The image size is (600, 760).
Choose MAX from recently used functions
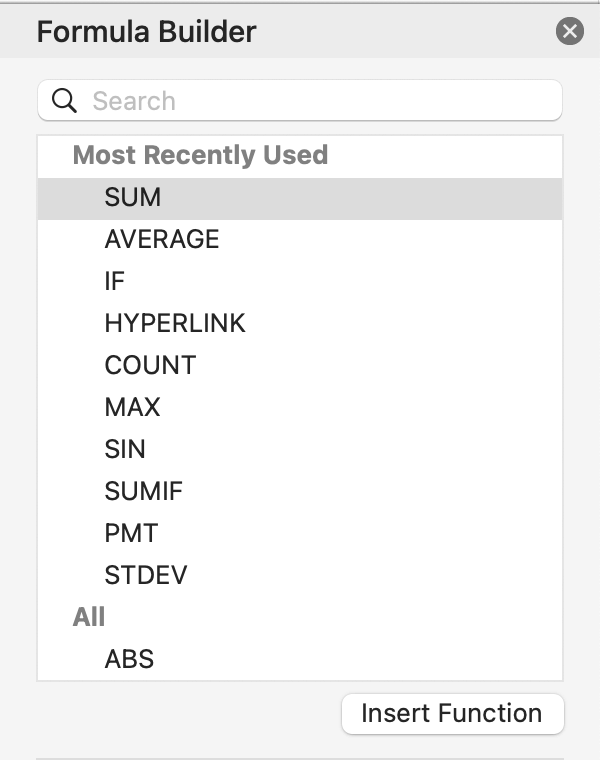pos(132,407)
